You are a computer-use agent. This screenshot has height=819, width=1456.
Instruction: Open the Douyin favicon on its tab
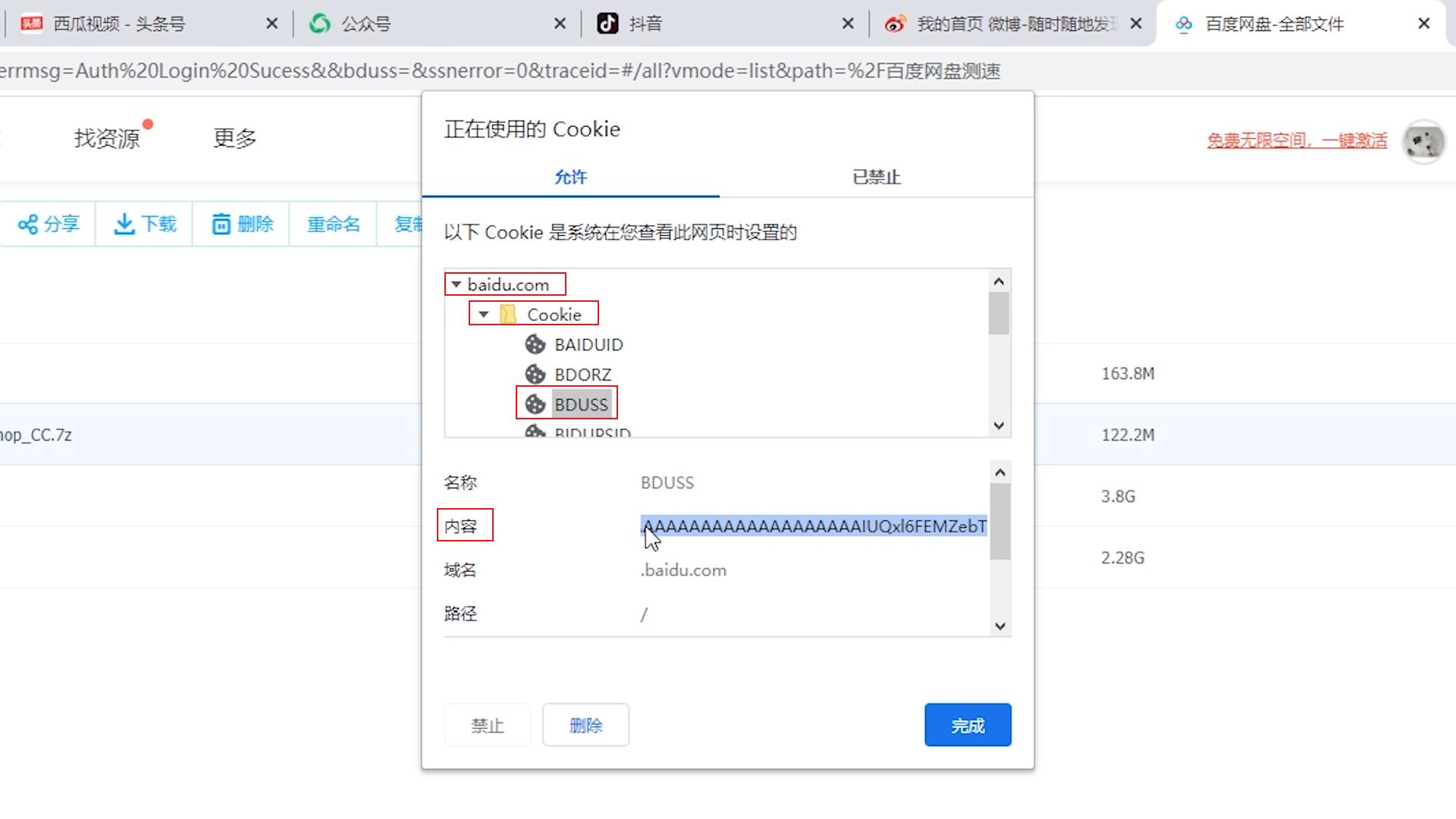click(606, 24)
